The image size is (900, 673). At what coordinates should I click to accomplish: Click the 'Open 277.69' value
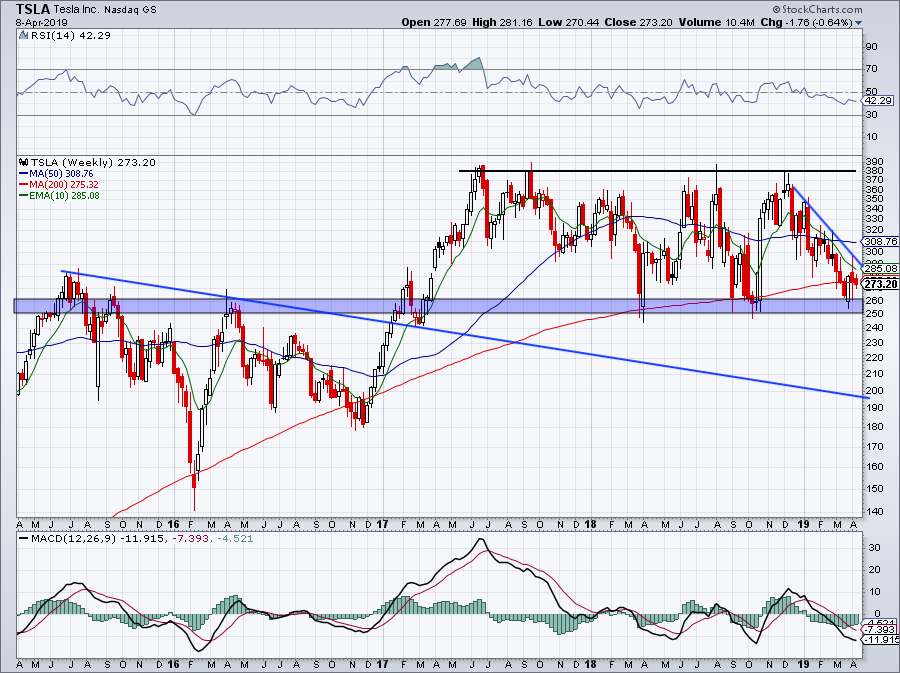point(433,22)
